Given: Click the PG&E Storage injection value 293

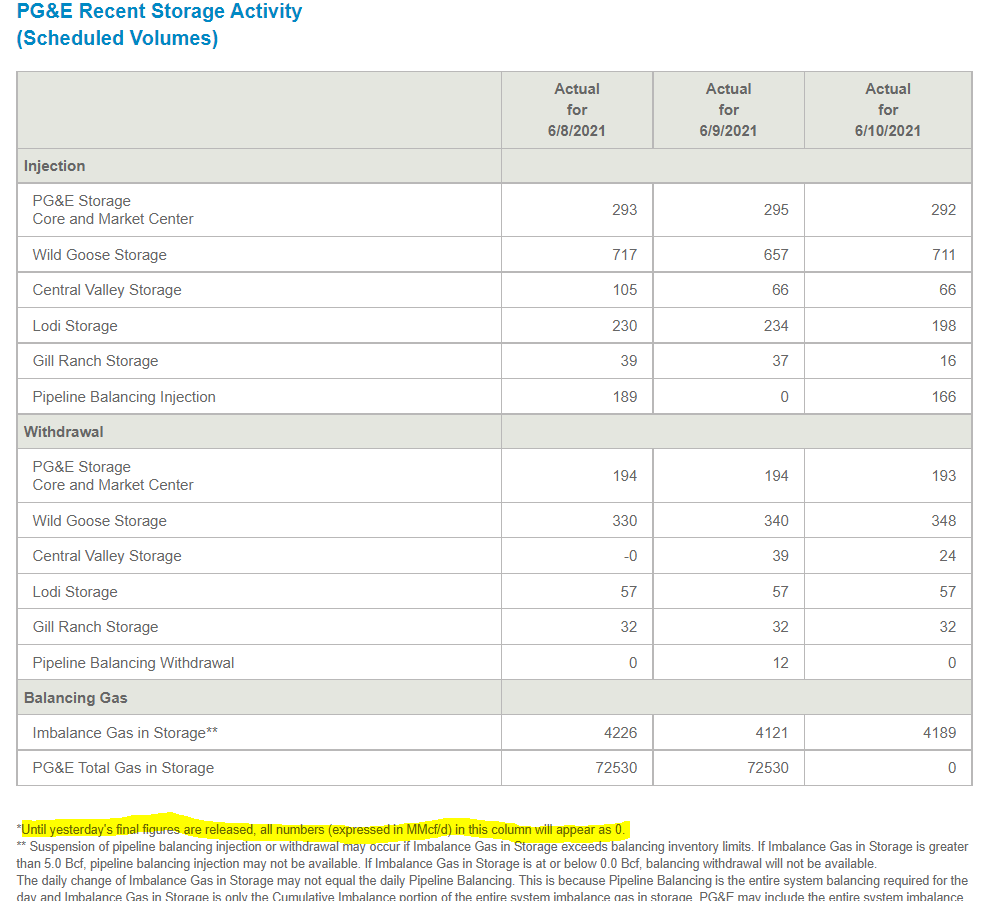Looking at the screenshot, I should 624,210.
